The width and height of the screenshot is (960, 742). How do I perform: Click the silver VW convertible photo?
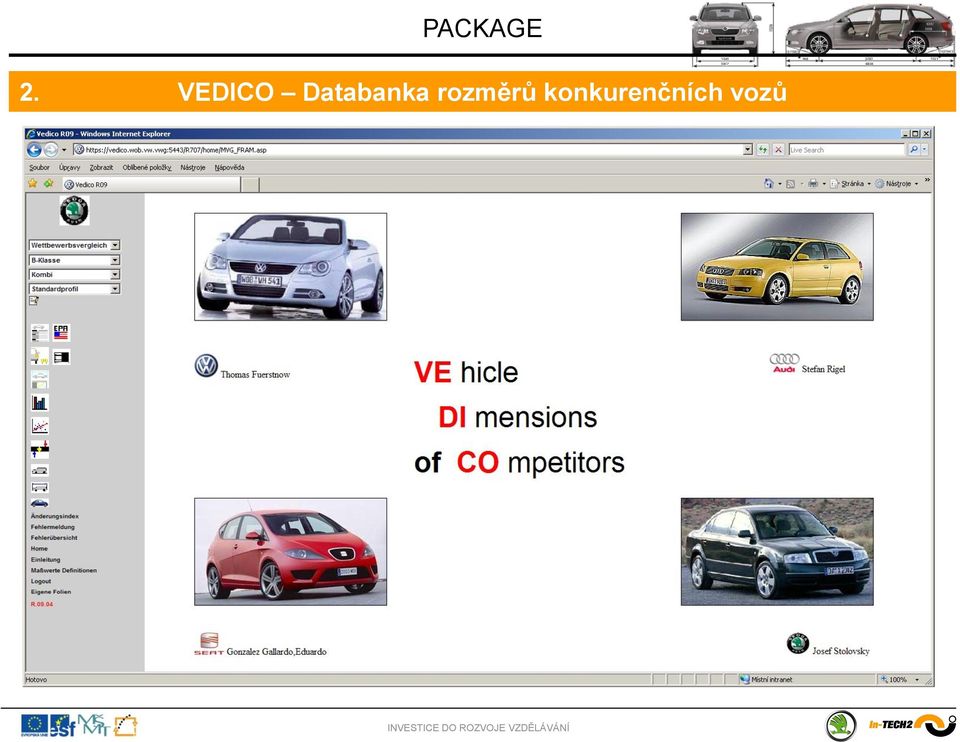coord(290,266)
